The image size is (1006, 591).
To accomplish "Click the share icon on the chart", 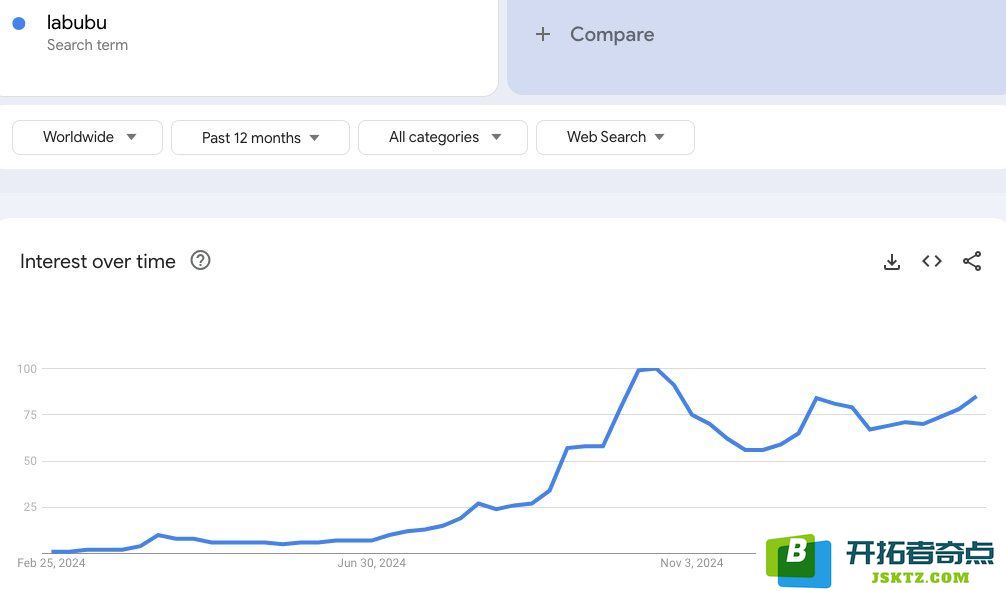I will pos(972,261).
